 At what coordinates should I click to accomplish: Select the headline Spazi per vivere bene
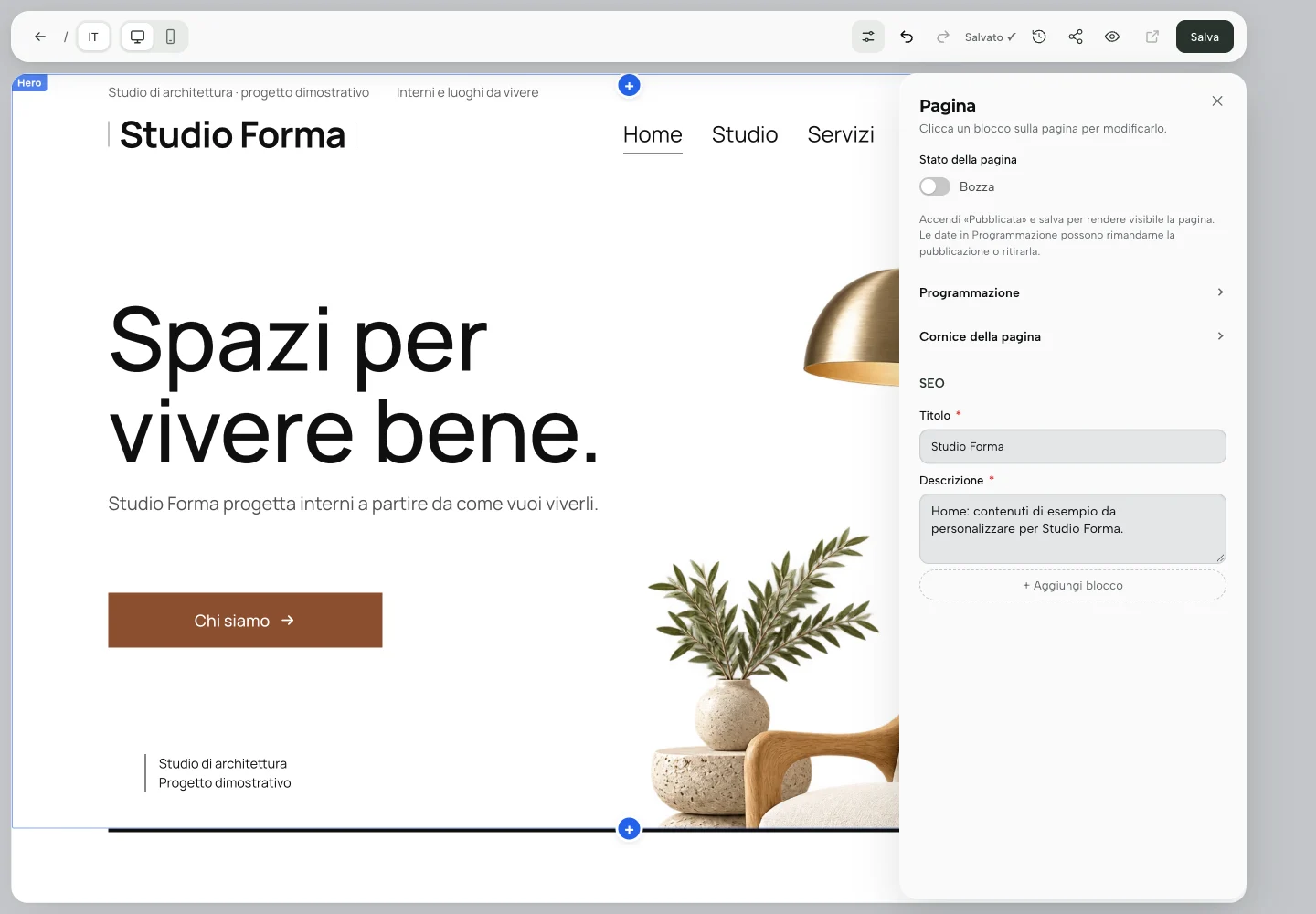pyautogui.click(x=354, y=385)
